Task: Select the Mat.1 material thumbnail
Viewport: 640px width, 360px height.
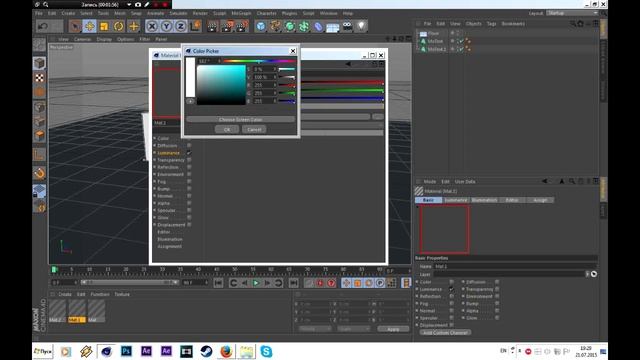Action: pyautogui.click(x=77, y=311)
